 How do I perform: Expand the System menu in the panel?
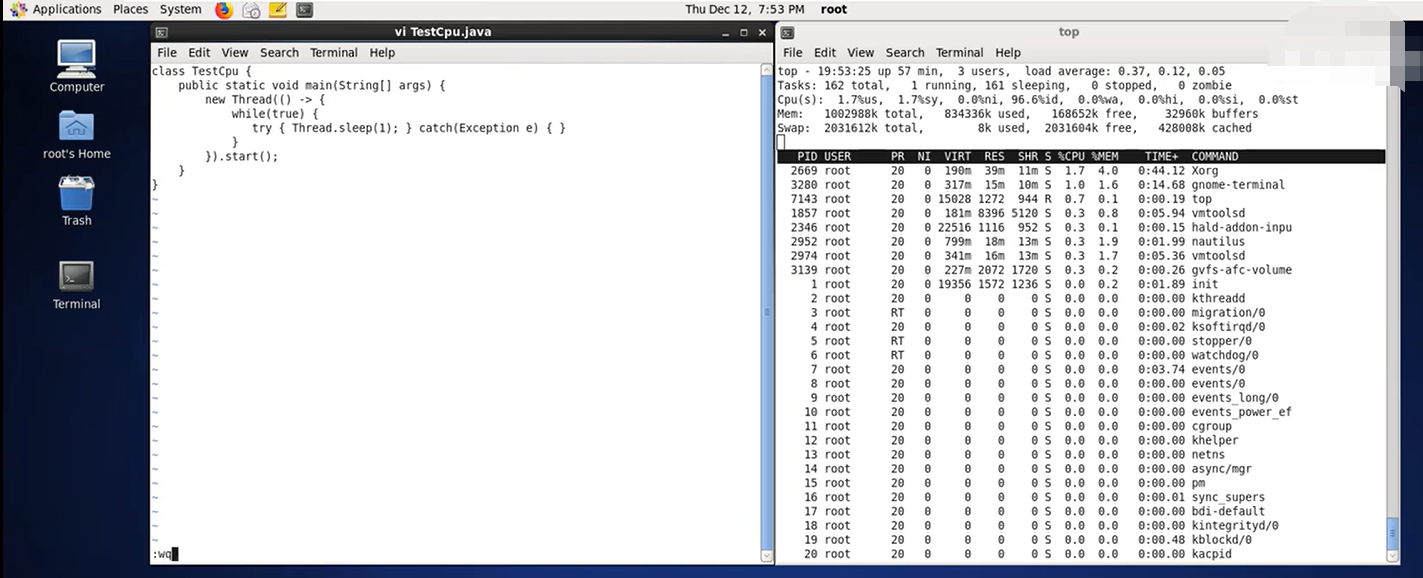[x=180, y=10]
